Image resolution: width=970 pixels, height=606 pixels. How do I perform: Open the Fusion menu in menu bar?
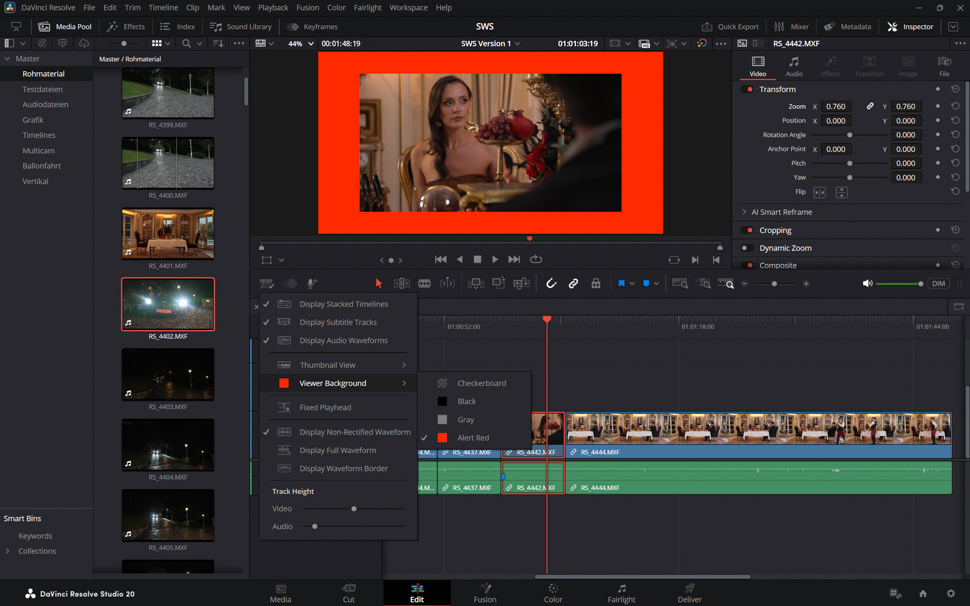(x=307, y=7)
